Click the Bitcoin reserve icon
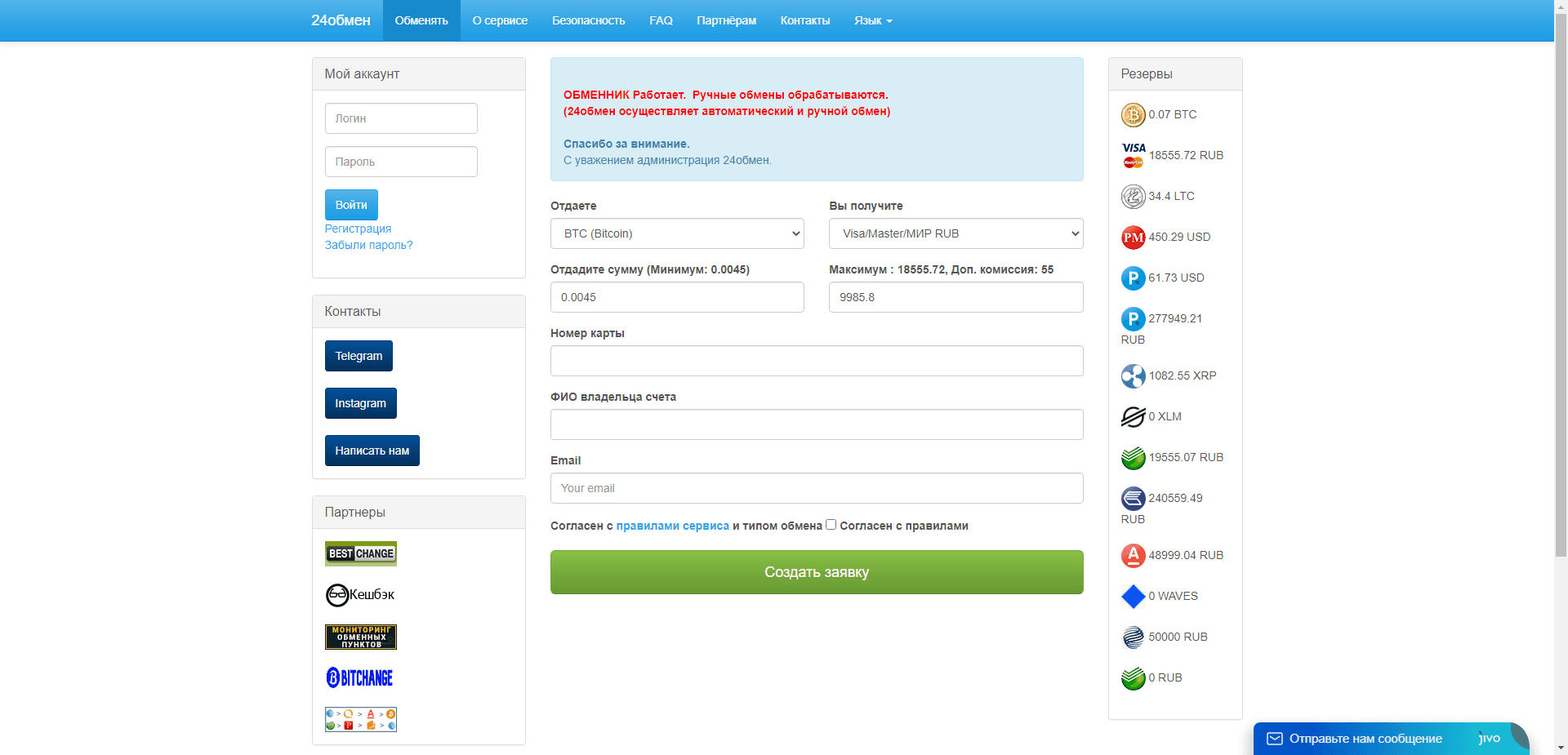The height and width of the screenshot is (755, 1568). [x=1133, y=115]
